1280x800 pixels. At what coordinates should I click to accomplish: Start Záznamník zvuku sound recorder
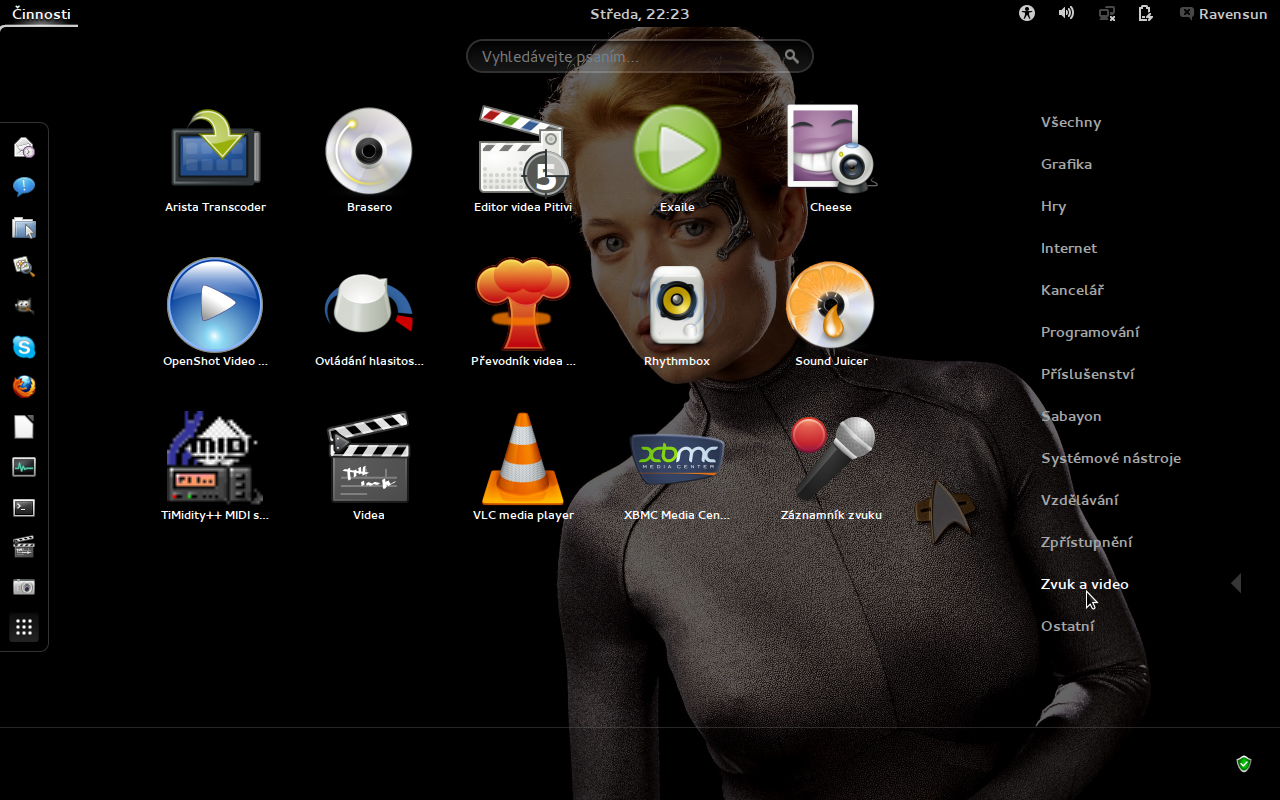point(831,468)
